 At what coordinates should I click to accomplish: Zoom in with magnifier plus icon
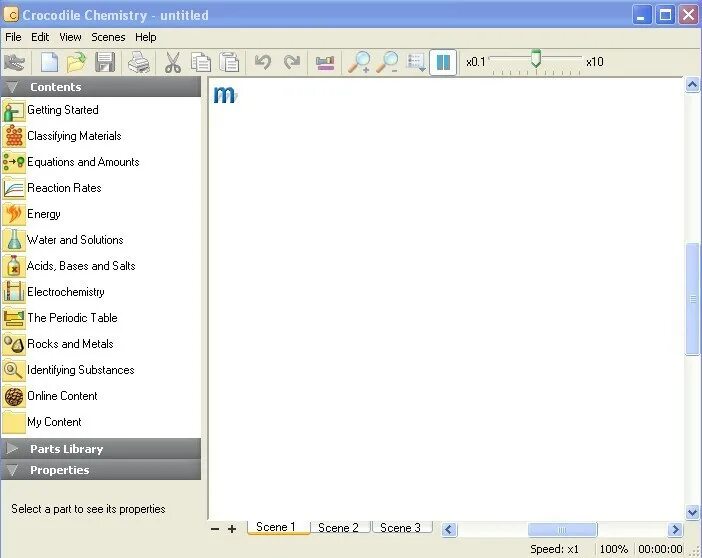[359, 62]
